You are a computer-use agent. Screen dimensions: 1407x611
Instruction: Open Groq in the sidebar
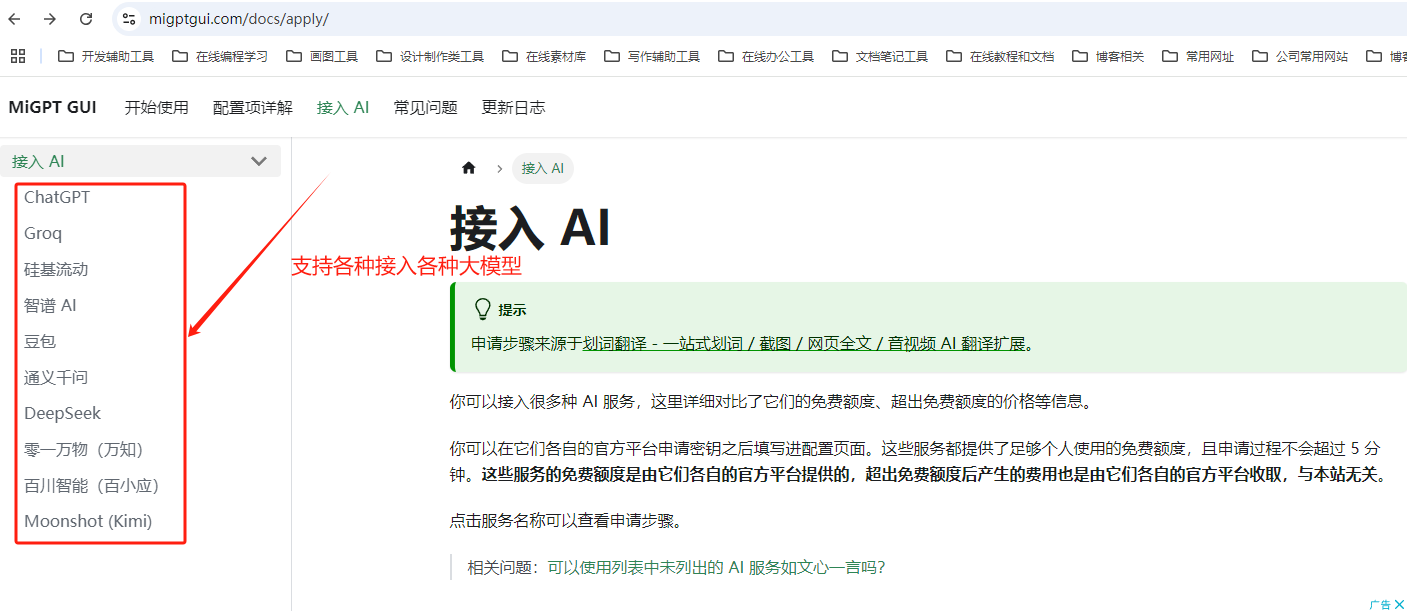(x=43, y=233)
